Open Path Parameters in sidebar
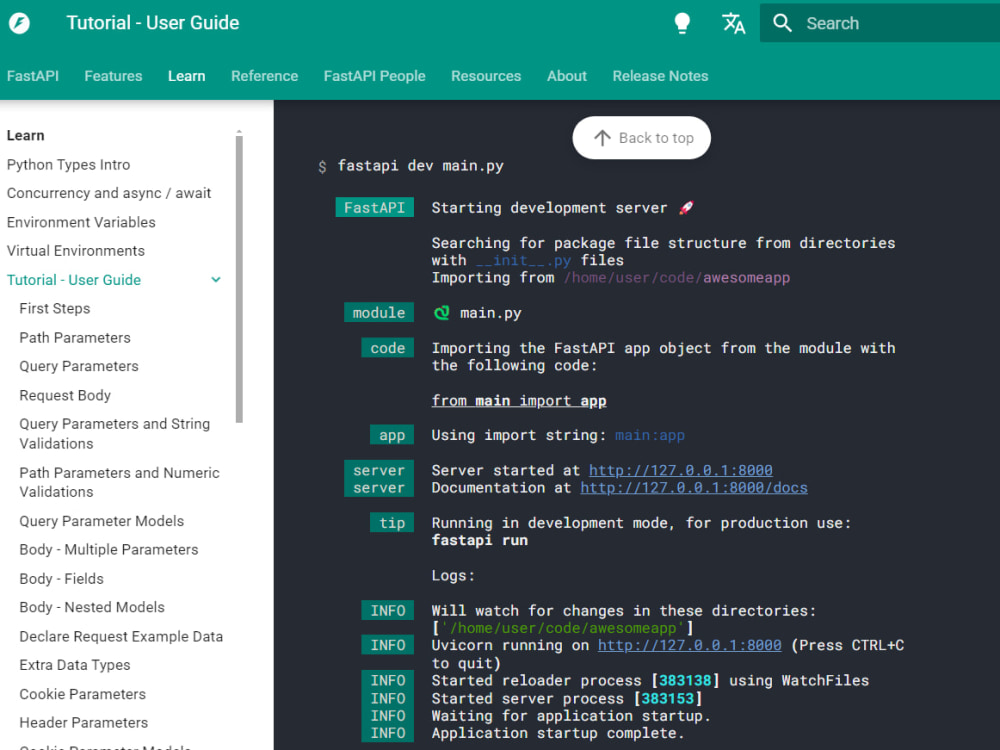 click(75, 337)
